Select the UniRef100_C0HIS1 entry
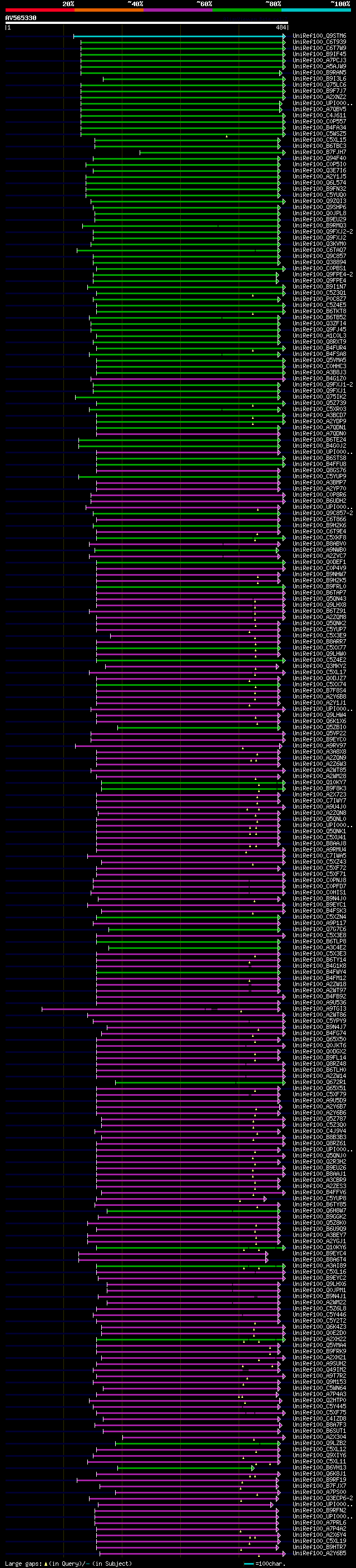The height and width of the screenshot is (1568, 356). coord(319,892)
